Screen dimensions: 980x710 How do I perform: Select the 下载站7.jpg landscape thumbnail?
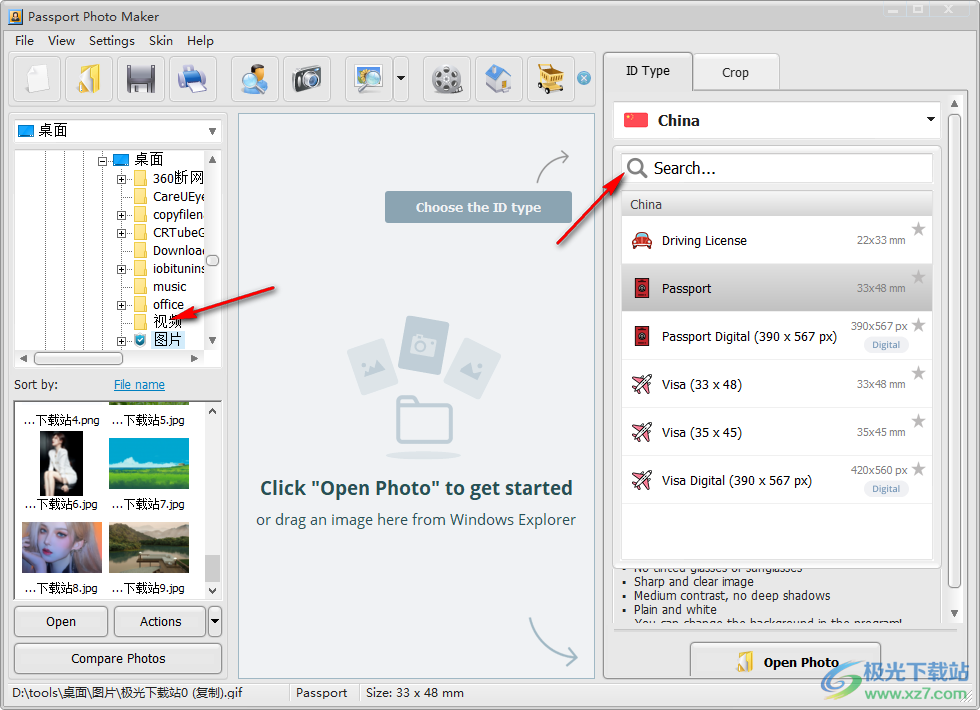[x=149, y=463]
